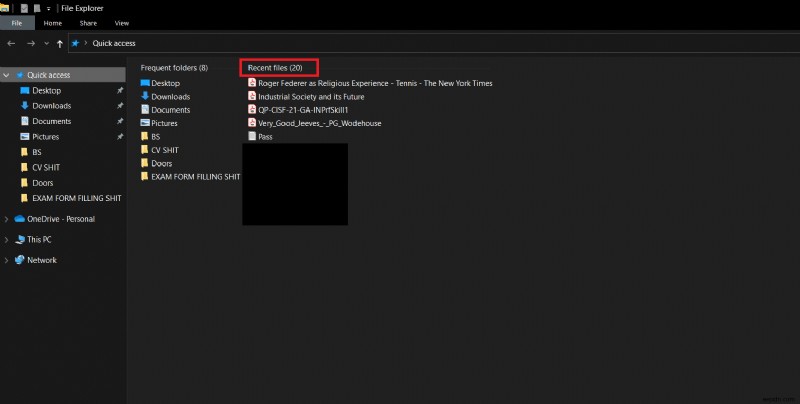This screenshot has height=404, width=800.
Task: Switch to the Home ribbon tab
Action: point(53,23)
